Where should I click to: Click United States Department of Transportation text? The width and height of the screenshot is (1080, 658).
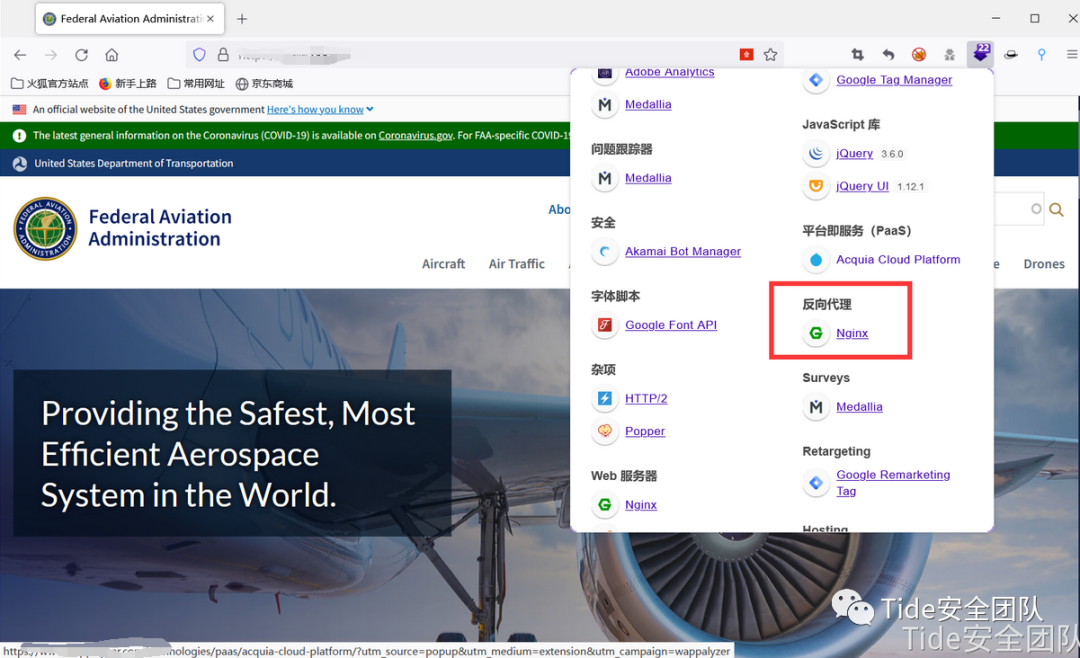point(134,163)
